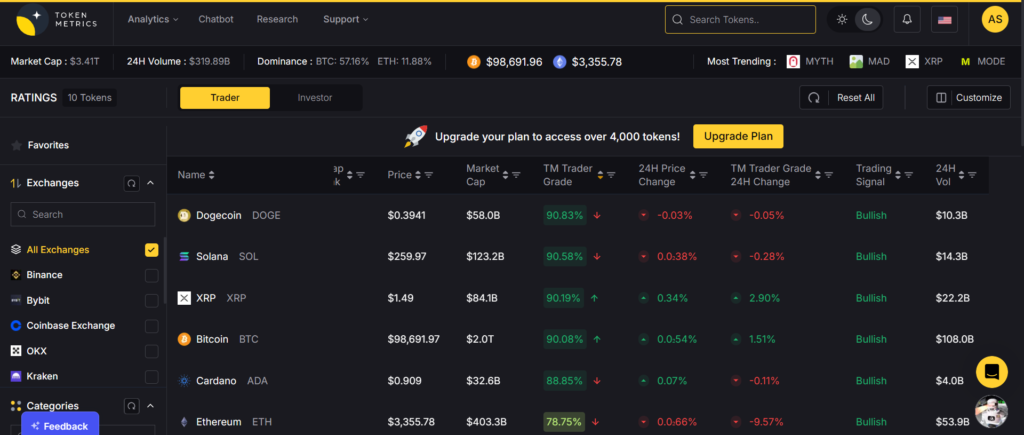Screen dimensions: 1024x435
Task: Check the OKX exchange checkbox
Action: pyautogui.click(x=152, y=352)
